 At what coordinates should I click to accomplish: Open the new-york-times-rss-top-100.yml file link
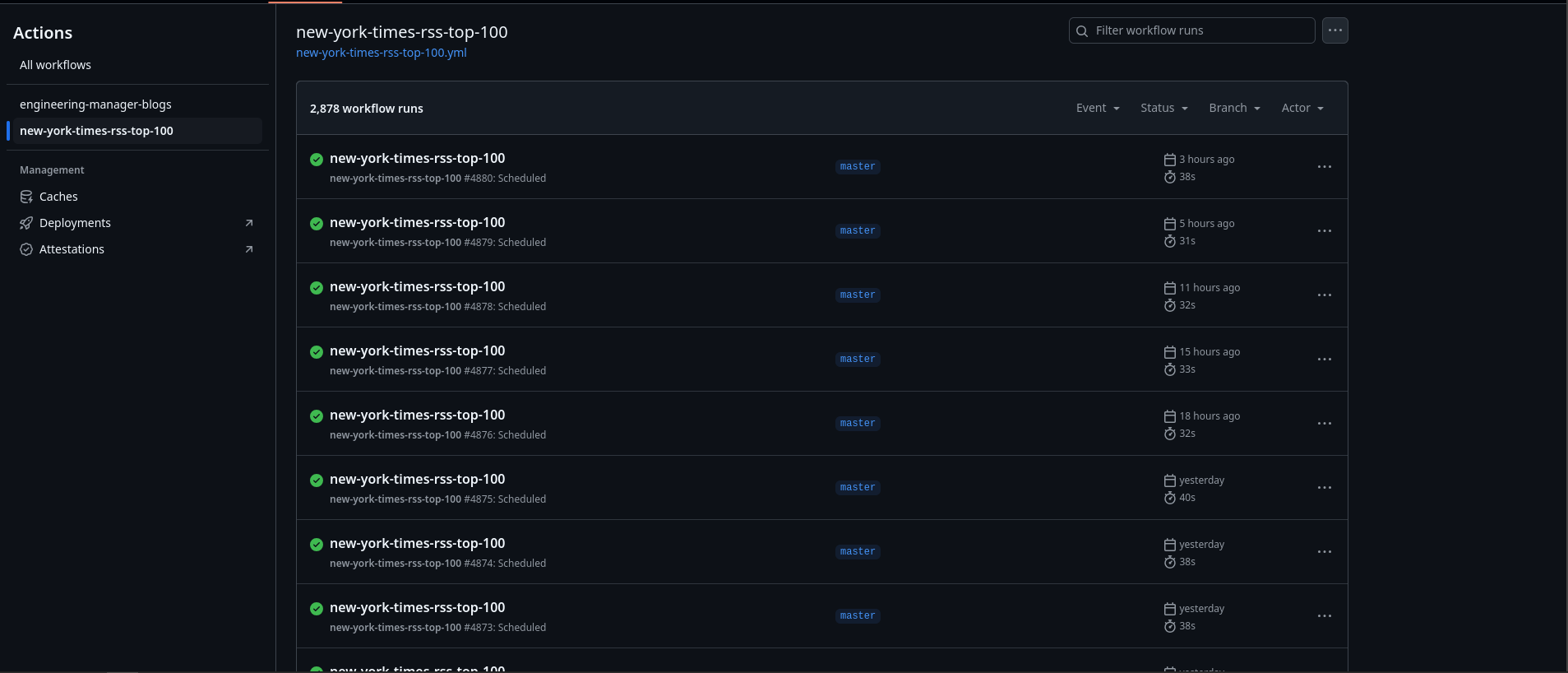(x=382, y=53)
